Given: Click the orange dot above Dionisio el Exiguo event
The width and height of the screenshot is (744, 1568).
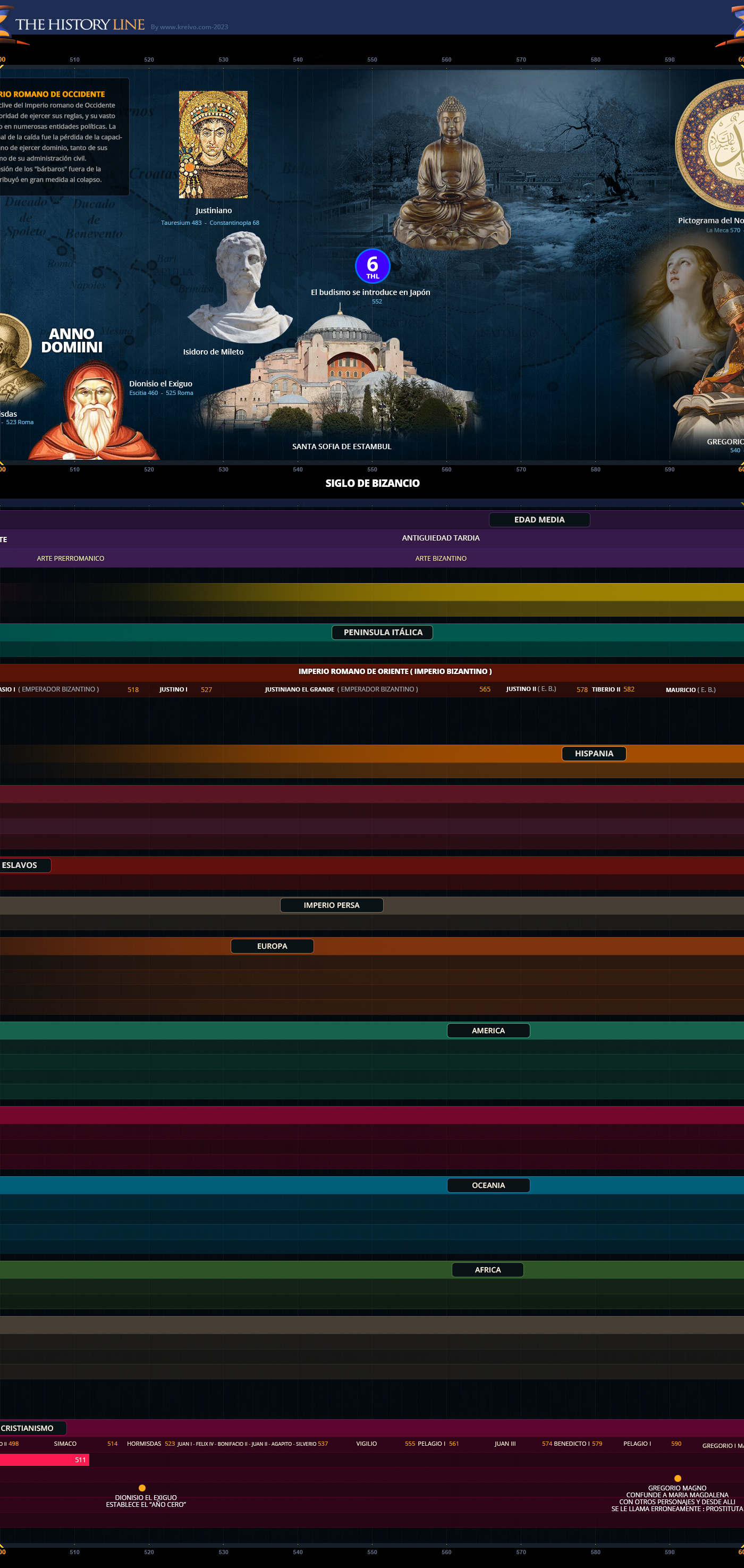Looking at the screenshot, I should point(142,1488).
